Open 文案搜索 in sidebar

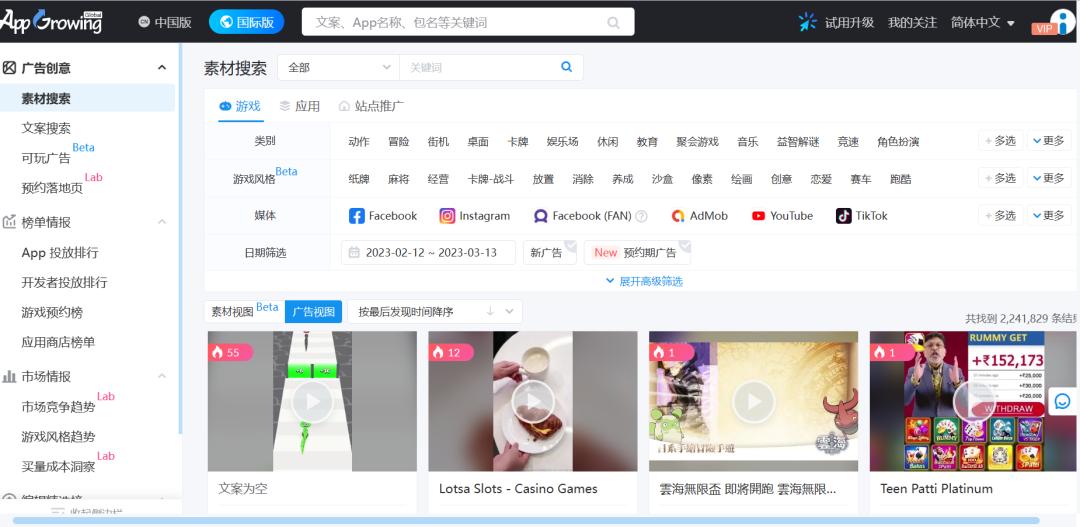(45, 128)
